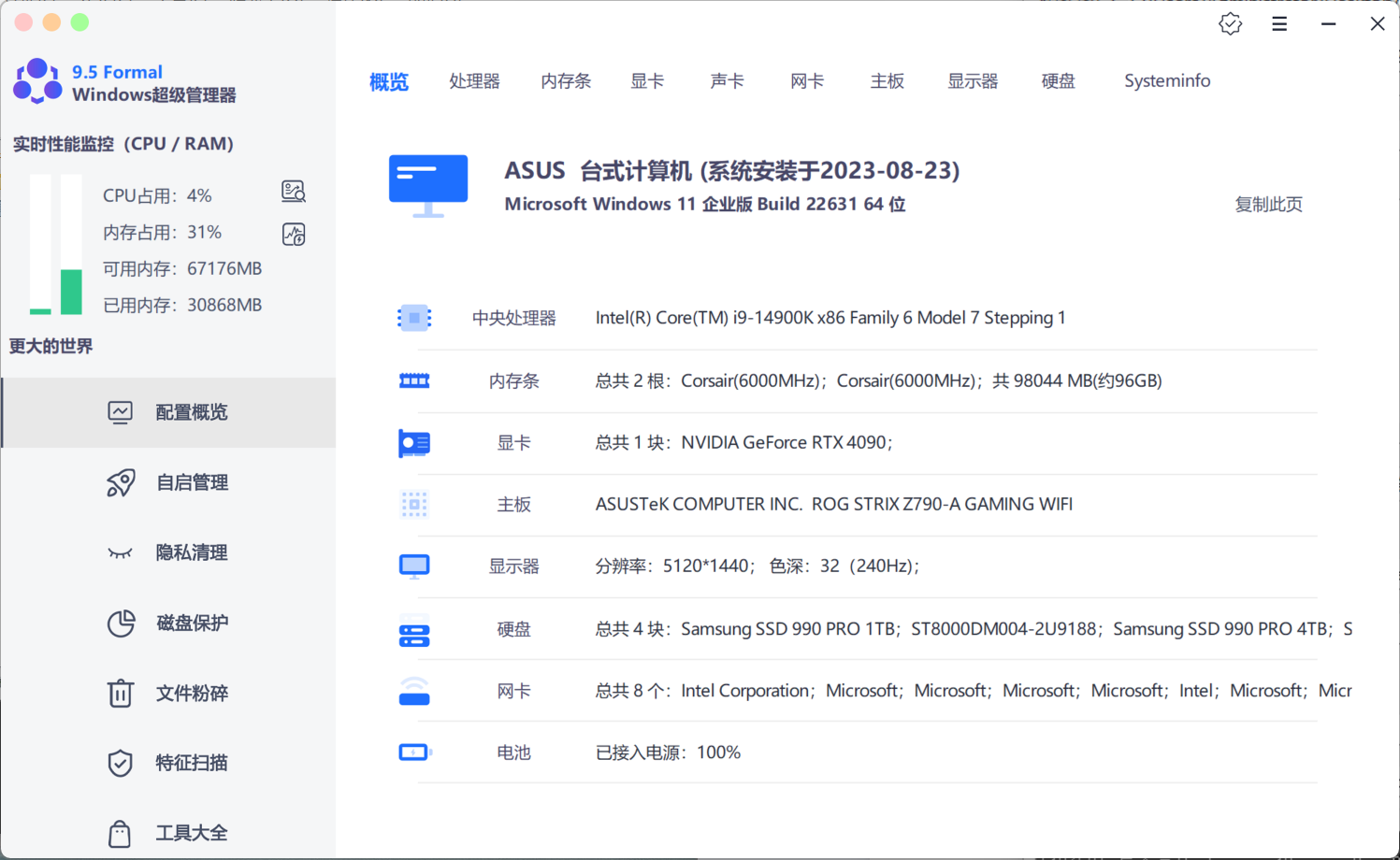Screen dimensions: 1400x860
Task: Click the central processor chip icon
Action: click(x=414, y=318)
